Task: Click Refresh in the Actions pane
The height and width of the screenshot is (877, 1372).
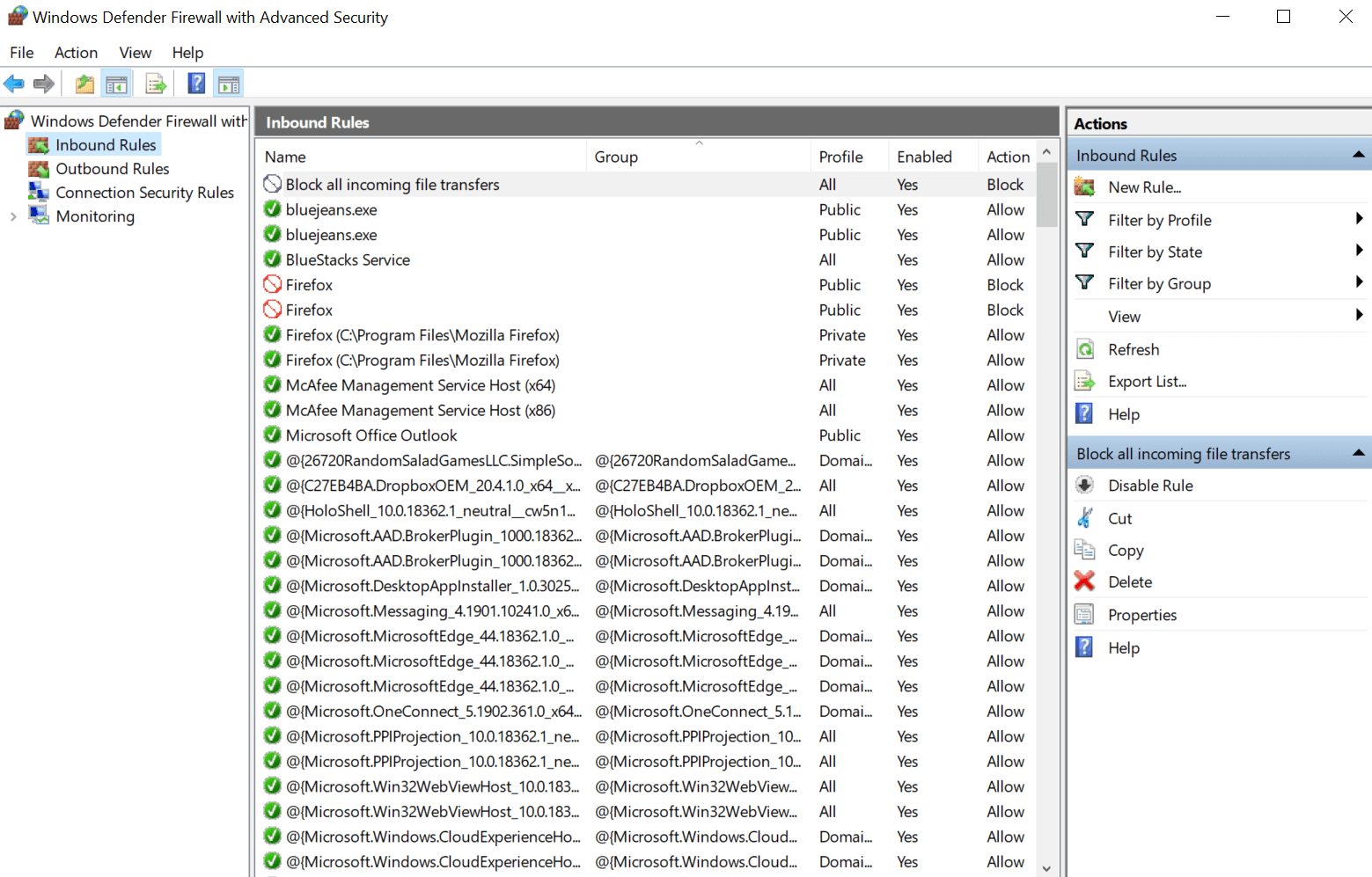Action: 1133,349
